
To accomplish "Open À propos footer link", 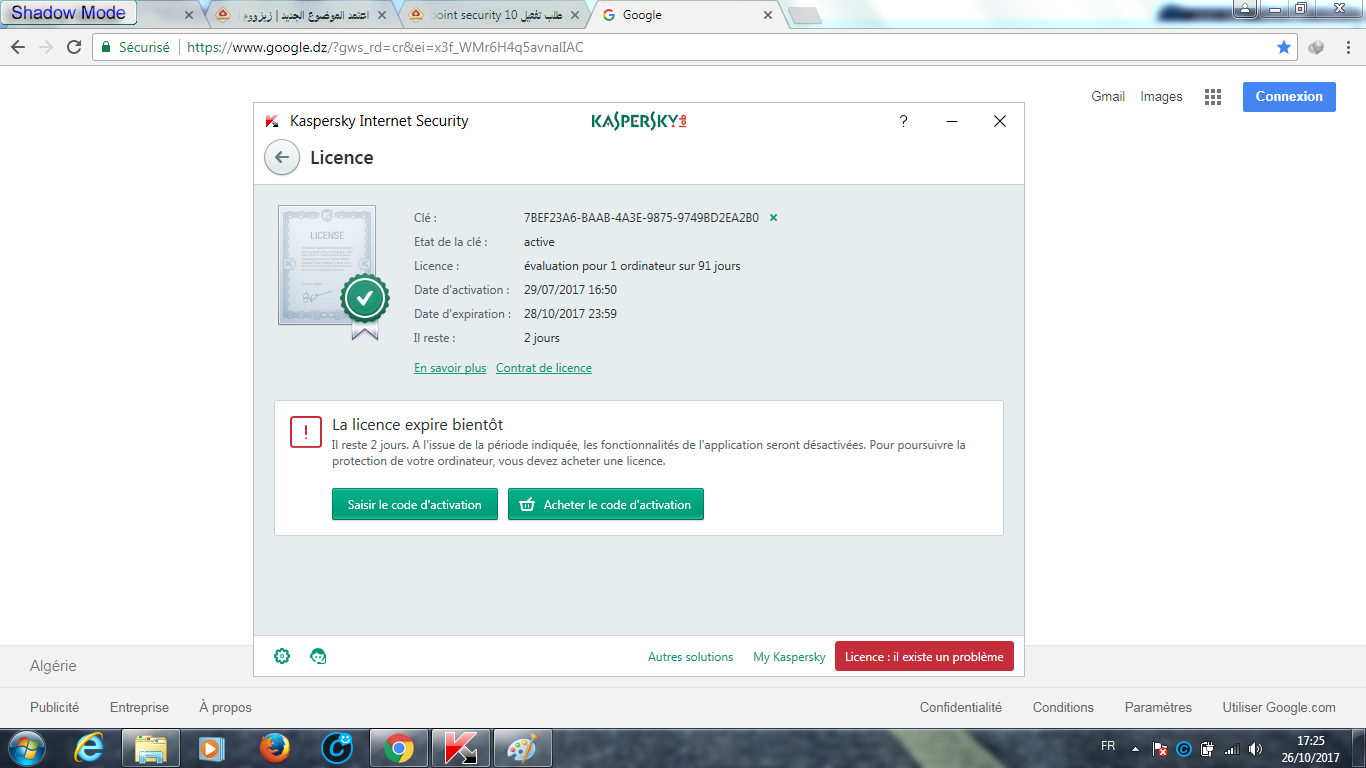I will click(225, 707).
